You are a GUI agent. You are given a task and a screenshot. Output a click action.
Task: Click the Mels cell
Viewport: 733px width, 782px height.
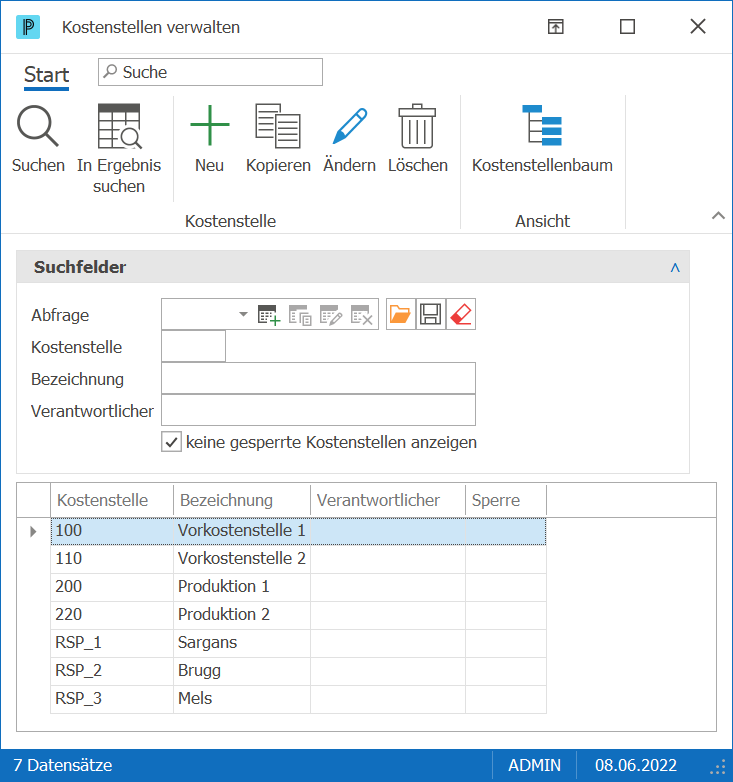(x=242, y=698)
